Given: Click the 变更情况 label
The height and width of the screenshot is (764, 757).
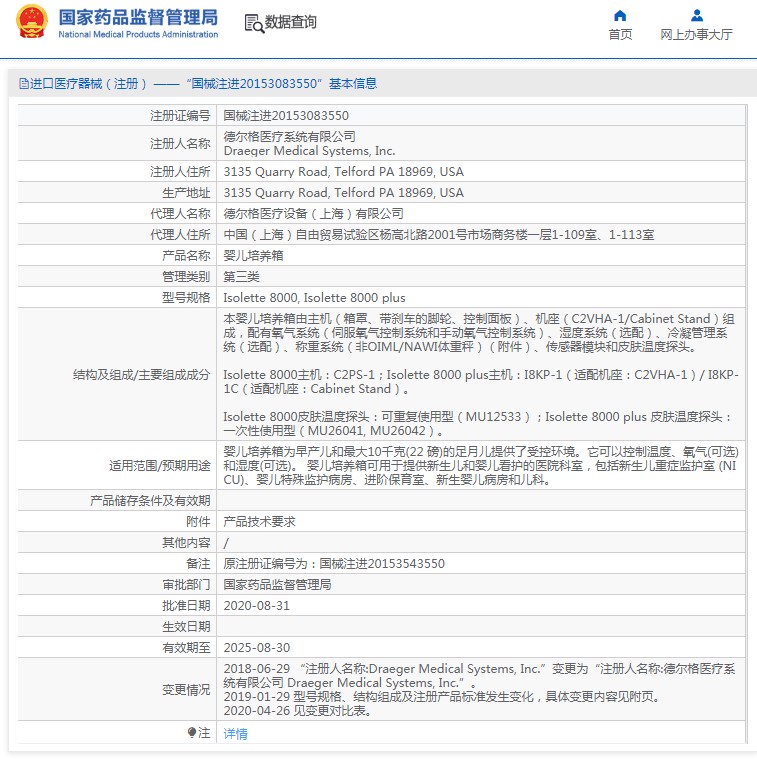Looking at the screenshot, I should tap(186, 689).
